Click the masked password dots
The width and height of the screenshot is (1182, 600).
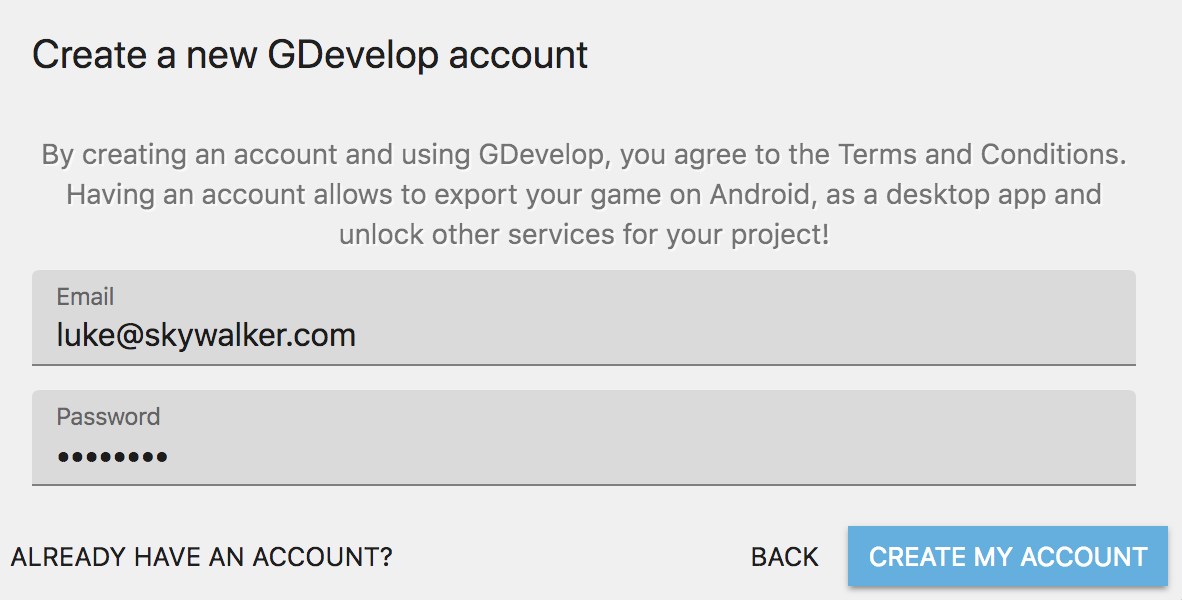click(112, 458)
